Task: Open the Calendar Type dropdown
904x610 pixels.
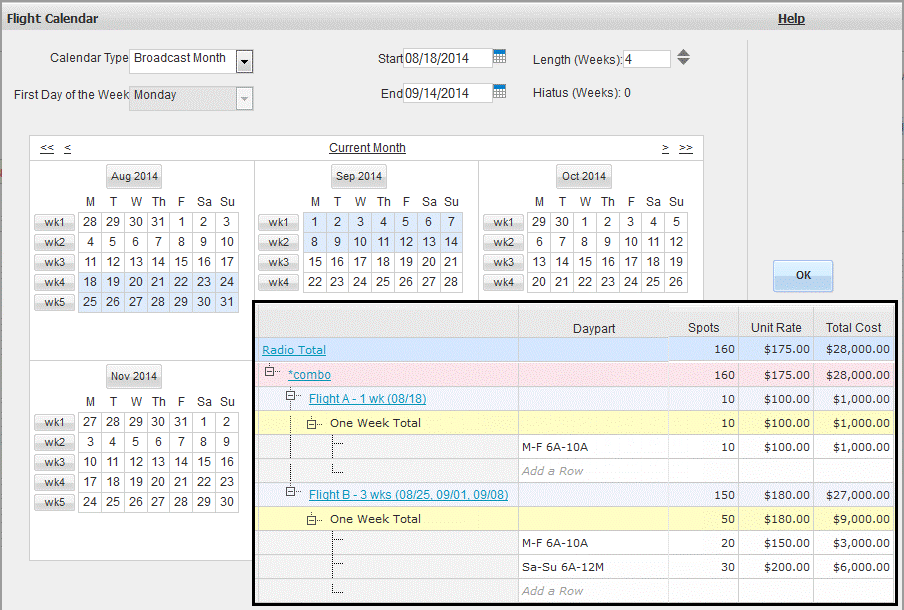Action: (245, 62)
